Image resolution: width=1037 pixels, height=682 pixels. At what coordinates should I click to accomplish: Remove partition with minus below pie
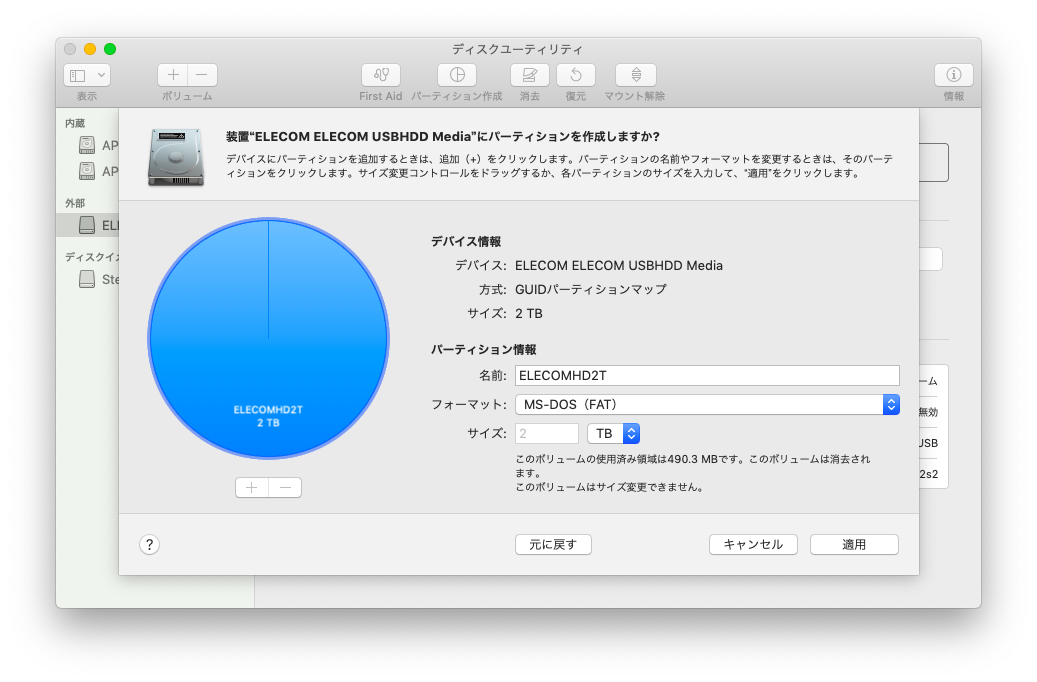coord(285,488)
